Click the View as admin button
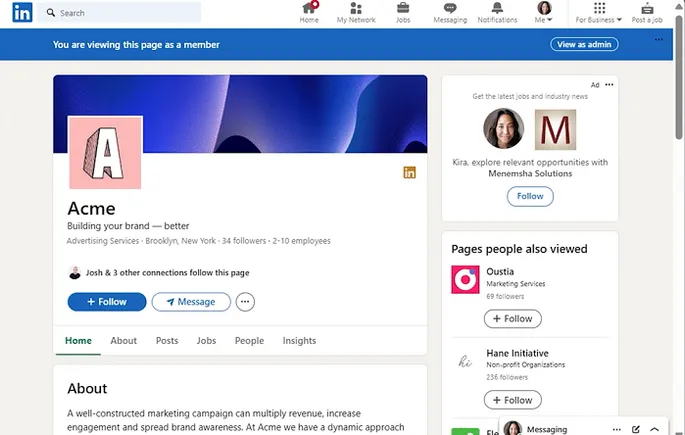The image size is (685, 435). [584, 45]
